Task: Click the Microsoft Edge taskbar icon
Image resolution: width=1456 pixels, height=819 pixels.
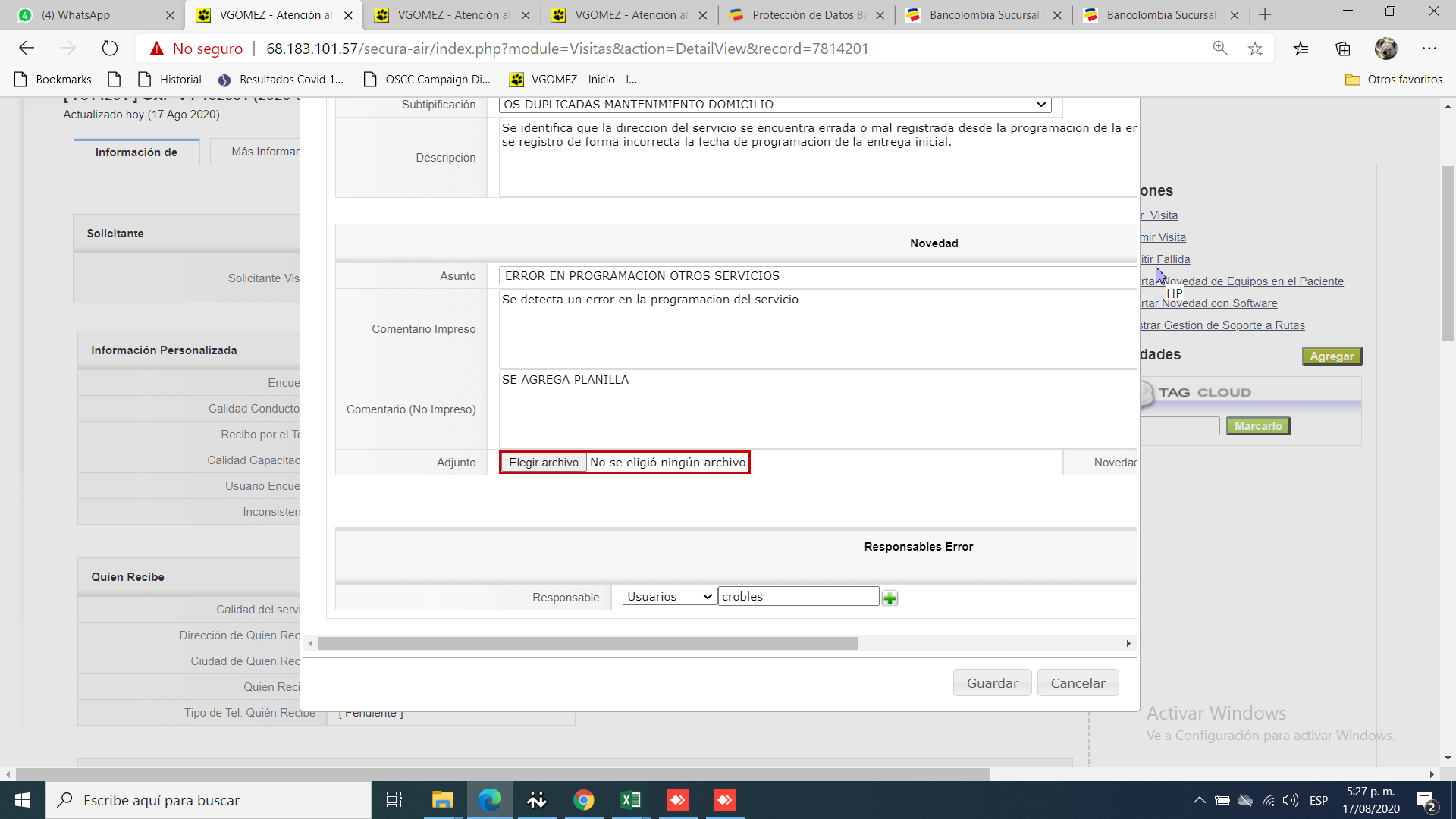Action: pos(490,800)
